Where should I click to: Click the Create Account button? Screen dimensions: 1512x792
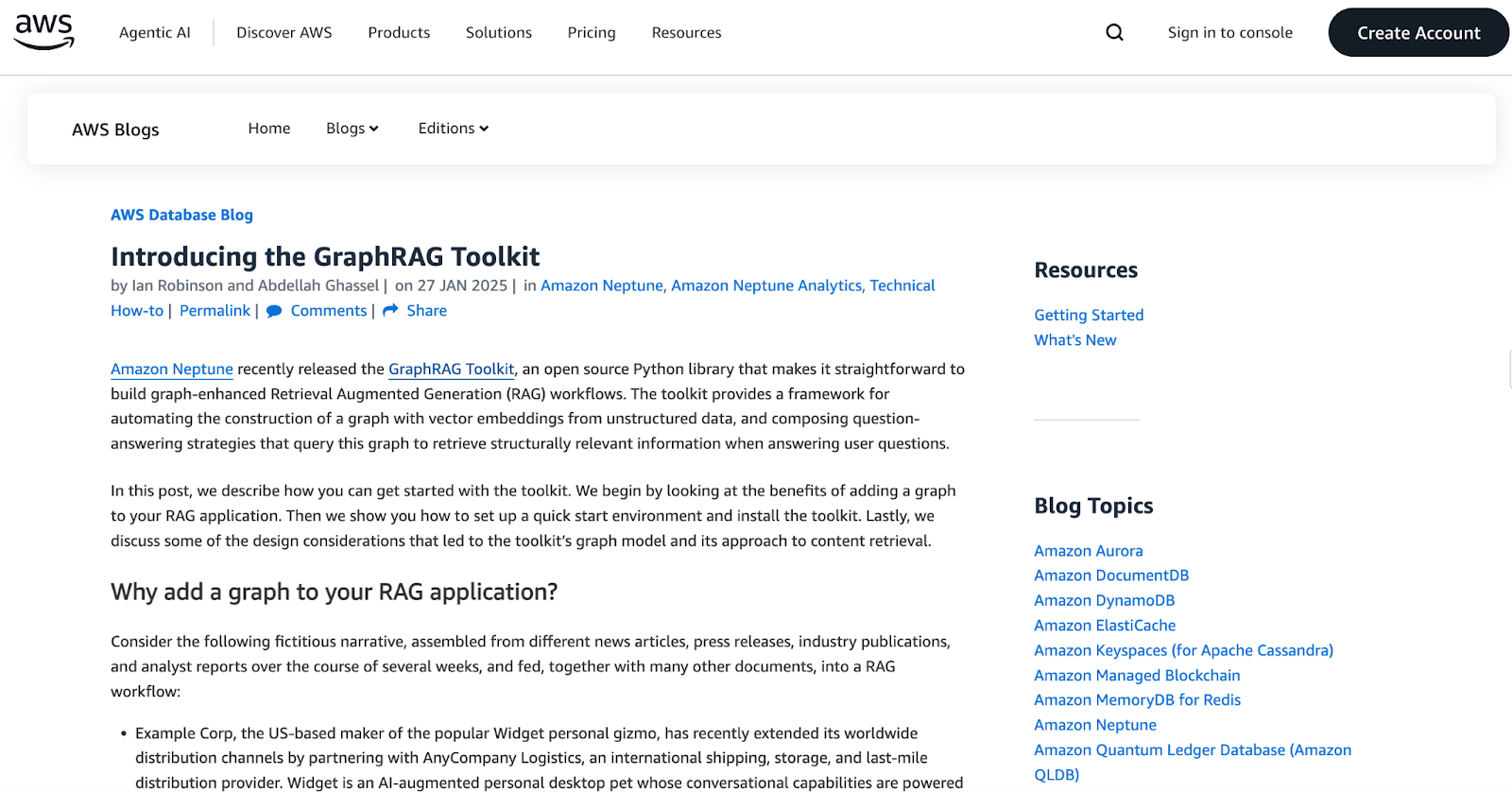1417,32
